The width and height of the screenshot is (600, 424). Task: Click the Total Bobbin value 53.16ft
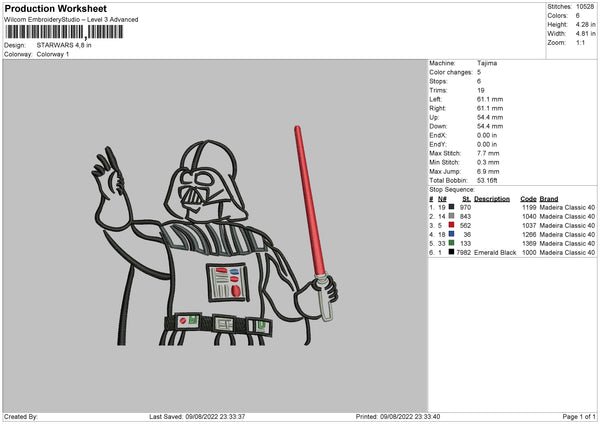click(x=487, y=180)
